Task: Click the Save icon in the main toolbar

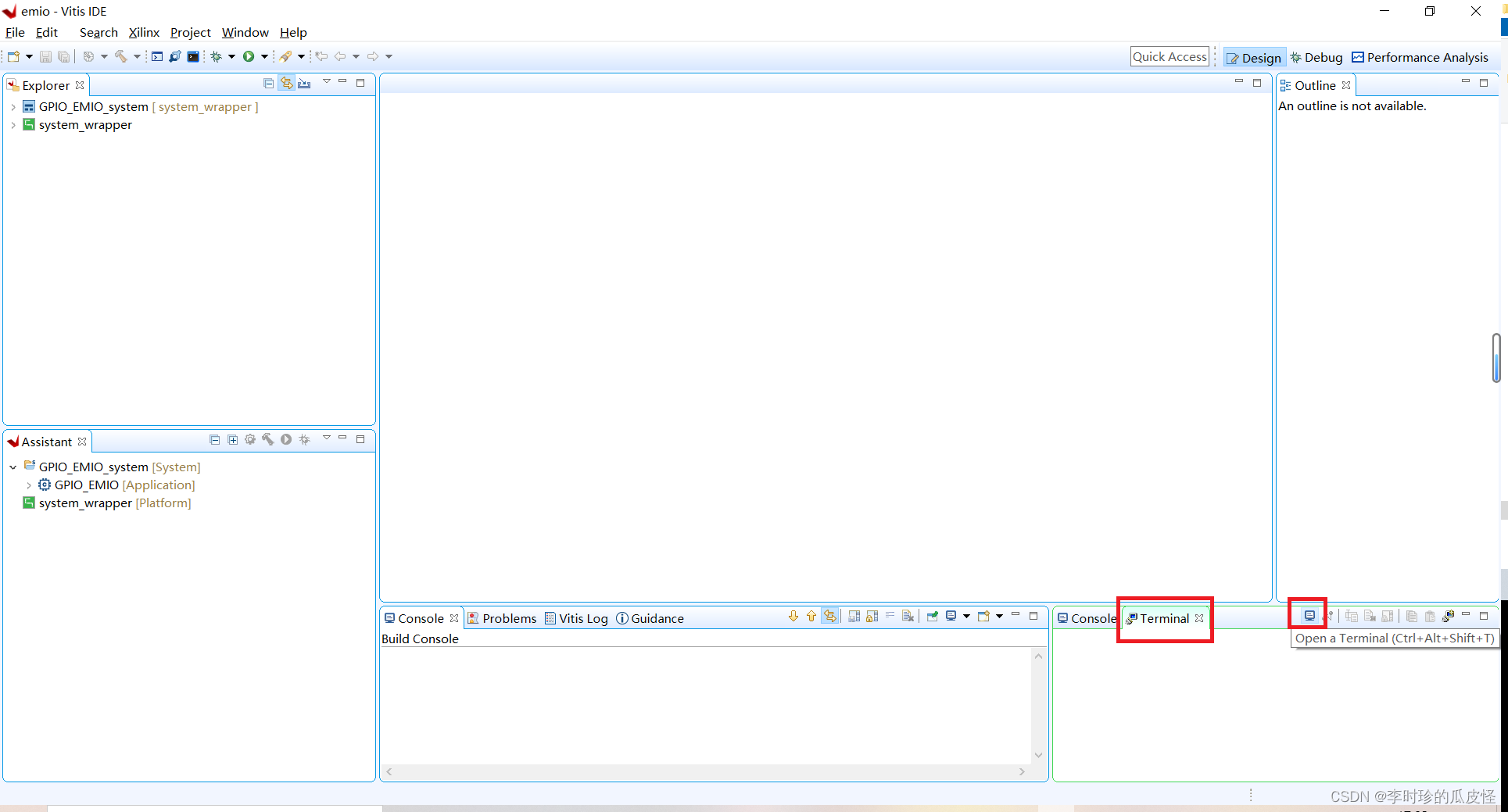Action: coord(45,56)
